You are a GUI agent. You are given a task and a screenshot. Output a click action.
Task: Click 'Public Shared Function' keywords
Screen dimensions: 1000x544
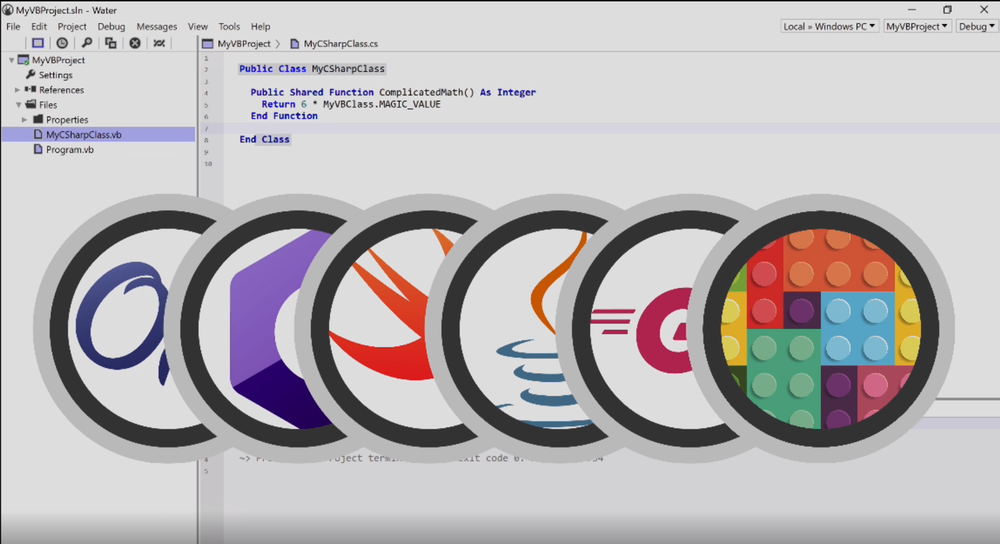click(x=312, y=92)
